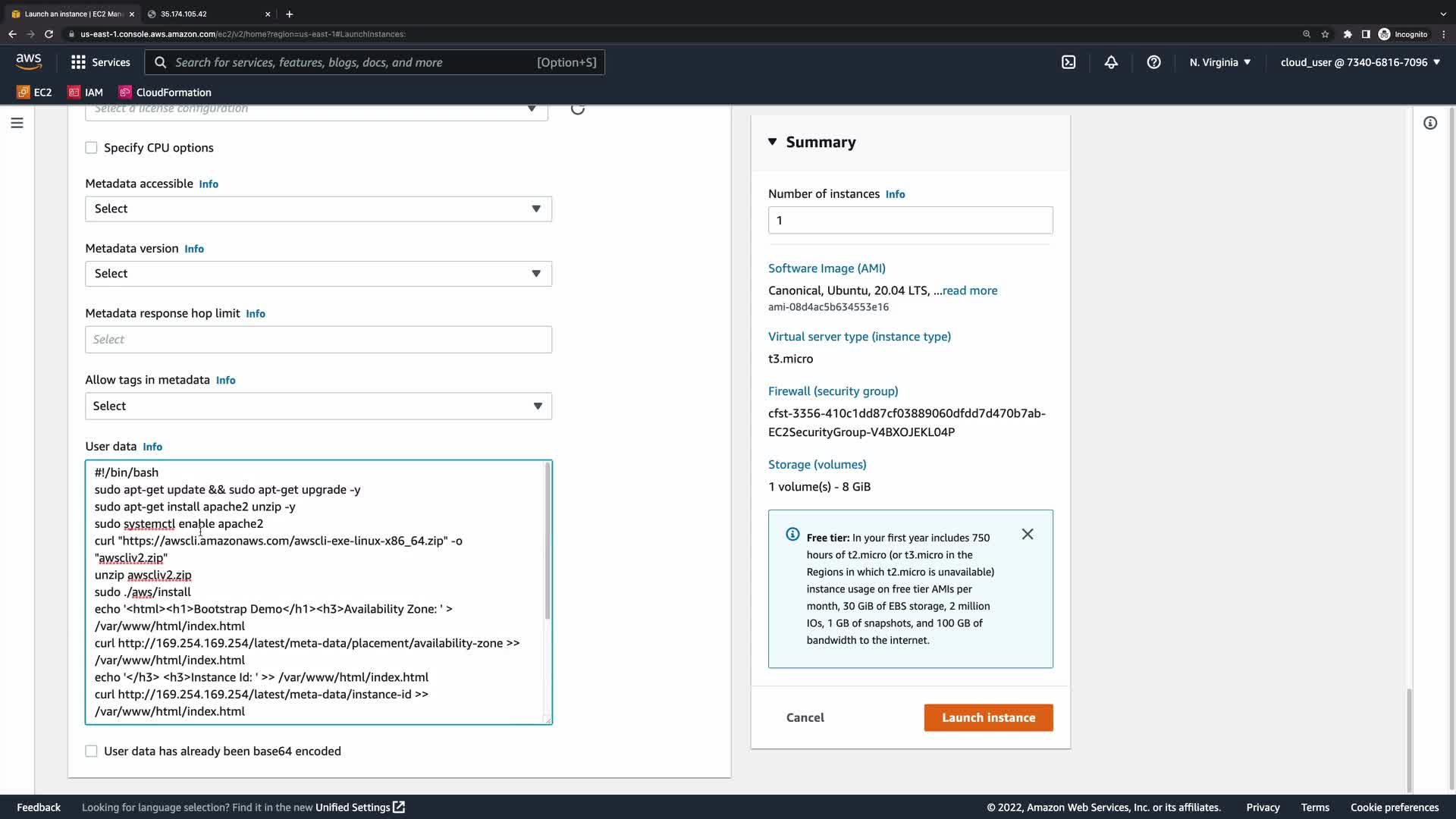Open the CloudFormation shortcut in favorites bar

[165, 93]
